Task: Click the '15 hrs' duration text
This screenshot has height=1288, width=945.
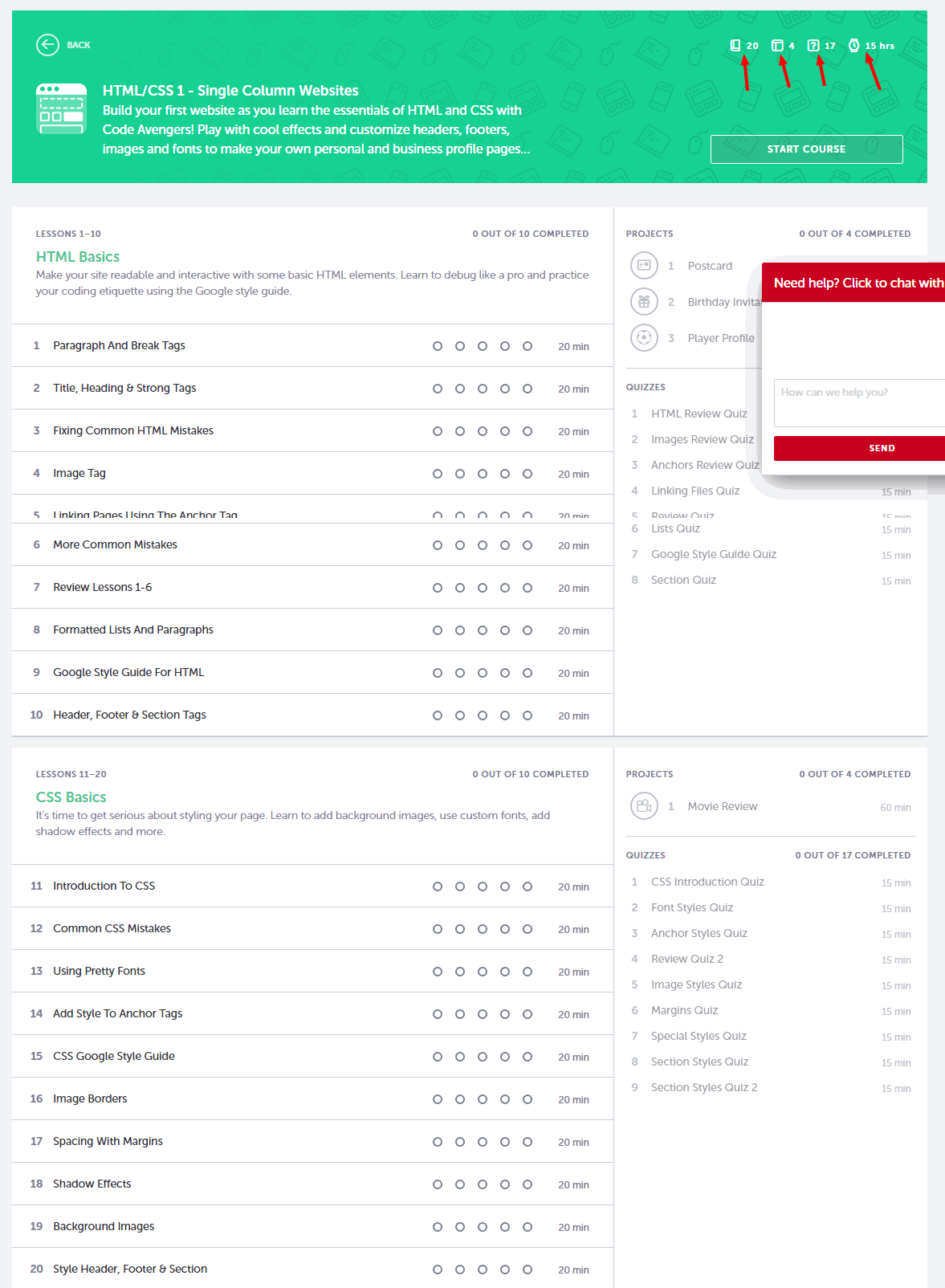Action: [x=880, y=46]
